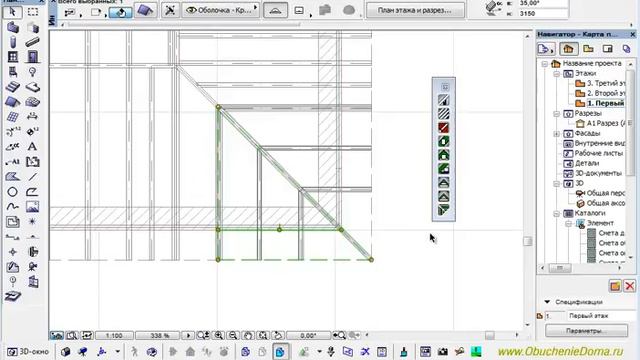Screen dimensions: 640x360
Task: Pick the Door tool
Action: click(33, 57)
